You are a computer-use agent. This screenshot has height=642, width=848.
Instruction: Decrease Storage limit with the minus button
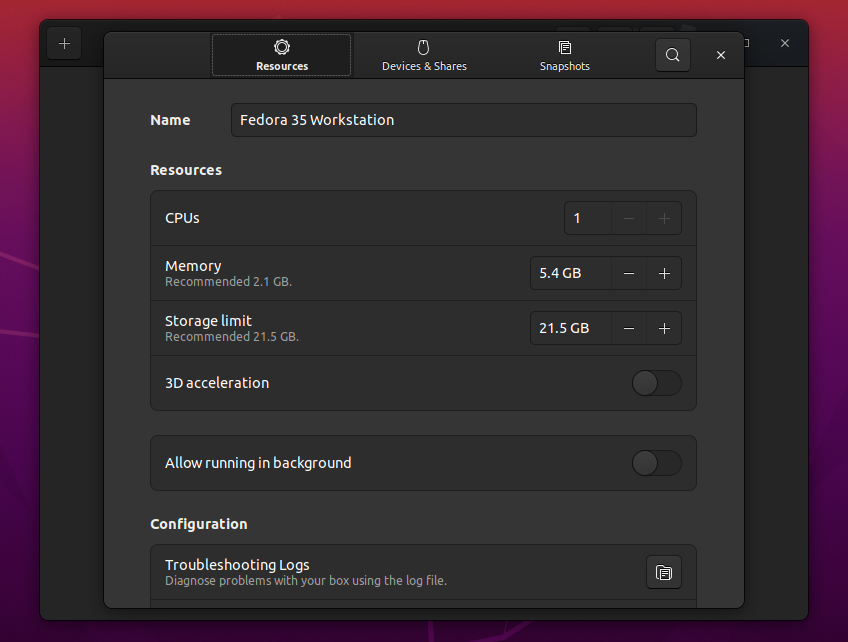(x=628, y=328)
